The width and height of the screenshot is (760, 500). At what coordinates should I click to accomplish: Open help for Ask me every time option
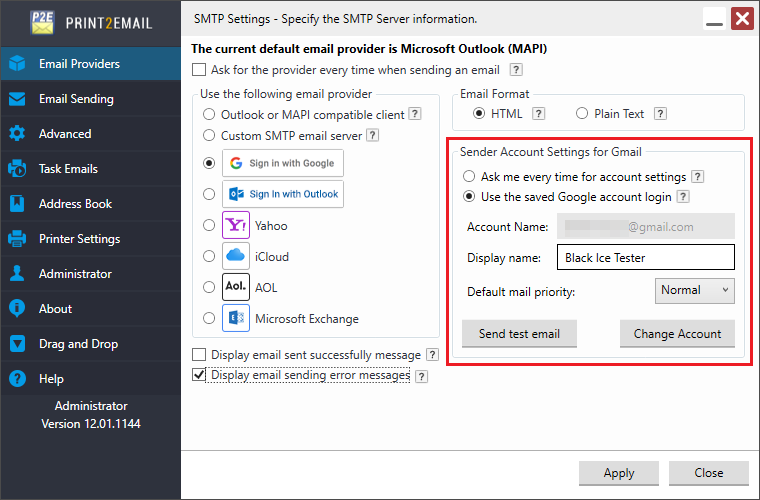tap(697, 177)
